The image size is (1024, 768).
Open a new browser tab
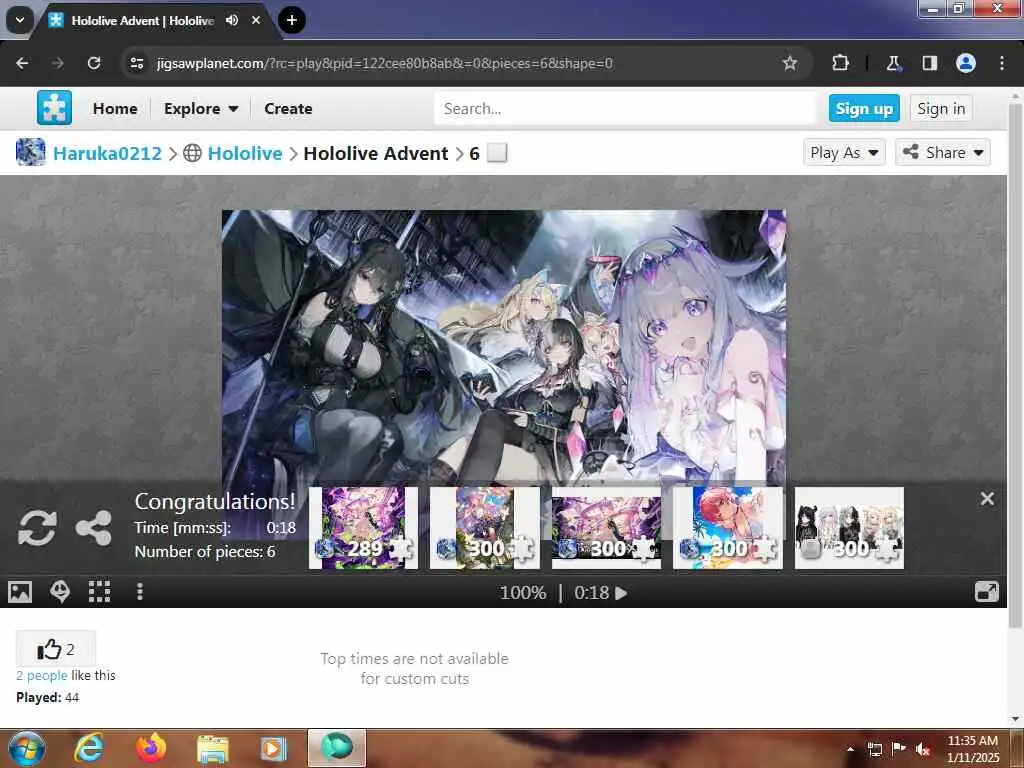click(291, 20)
